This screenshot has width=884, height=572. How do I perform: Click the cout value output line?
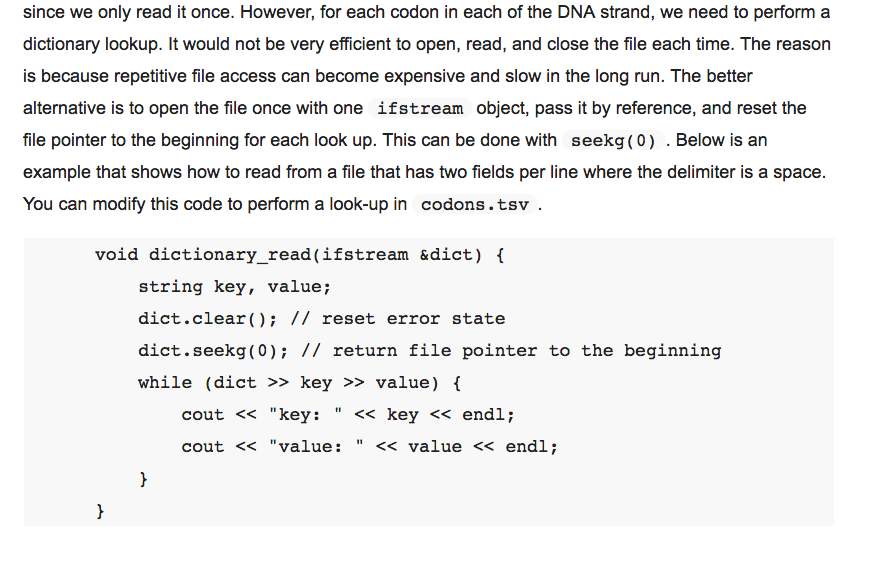(369, 447)
